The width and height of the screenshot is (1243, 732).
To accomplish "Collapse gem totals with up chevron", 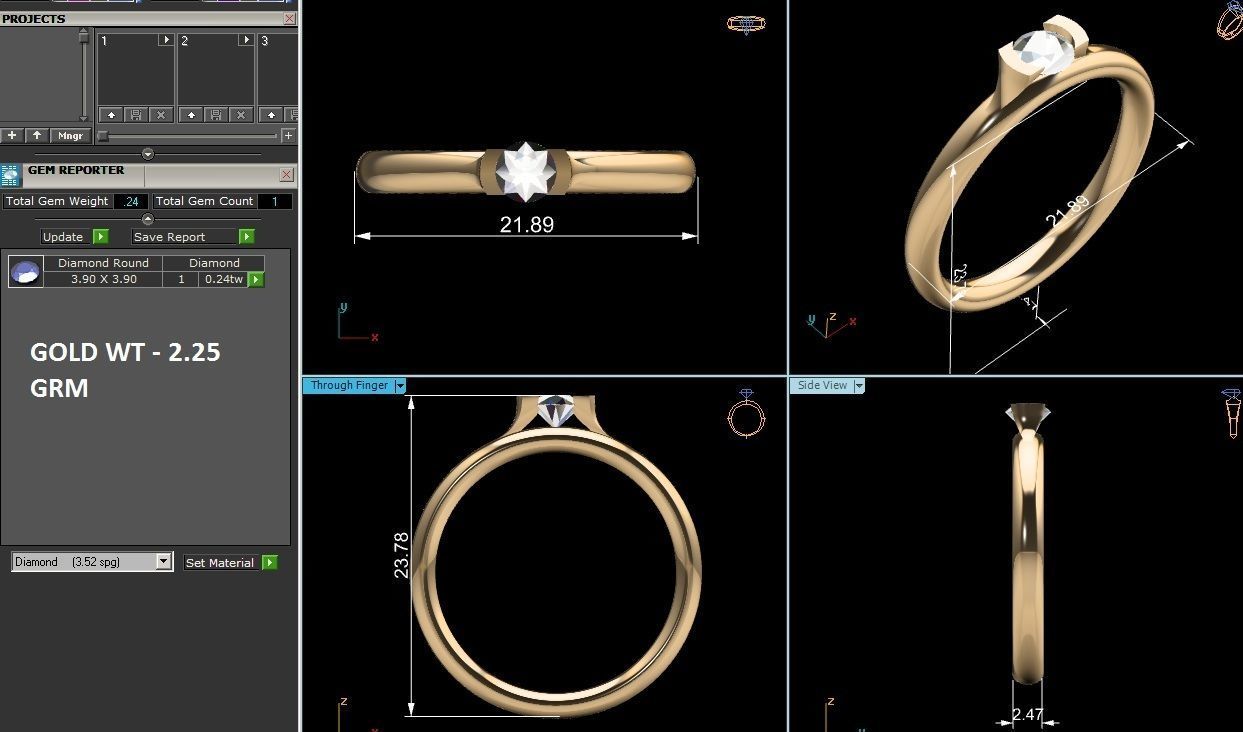I will pyautogui.click(x=148, y=219).
